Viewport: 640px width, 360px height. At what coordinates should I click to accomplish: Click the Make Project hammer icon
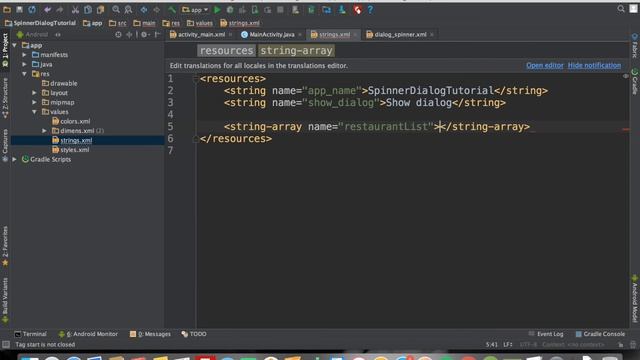[x=172, y=9]
